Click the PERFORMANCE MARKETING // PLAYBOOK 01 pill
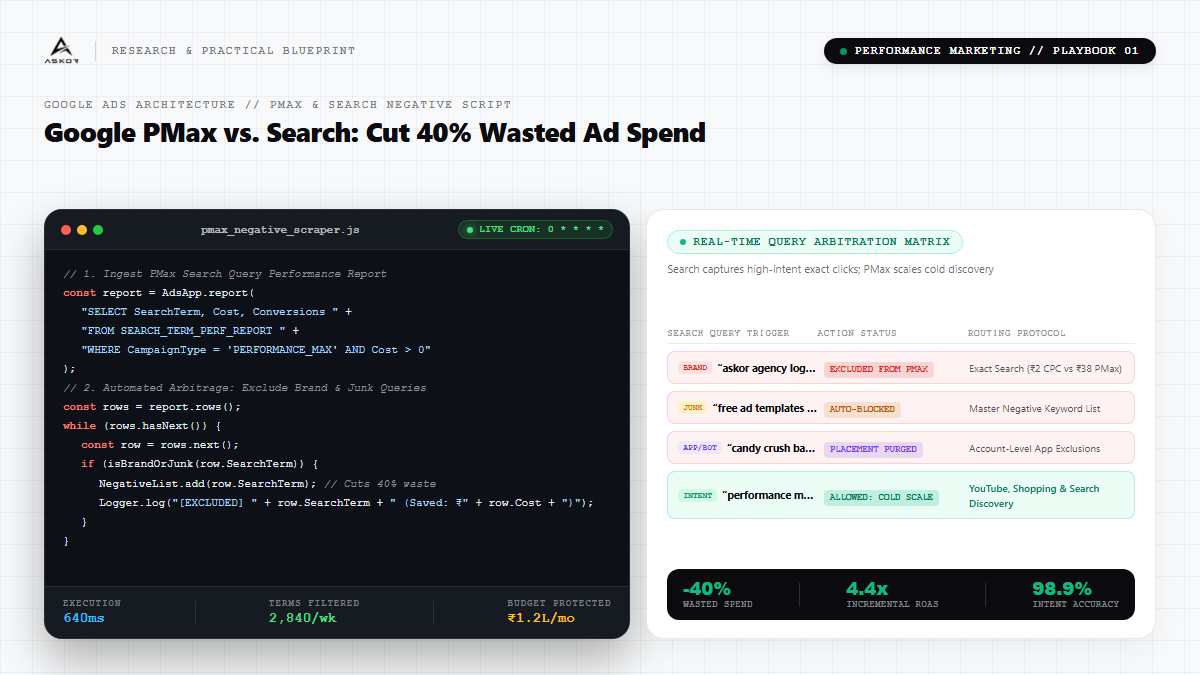Viewport: 1200px width, 675px height. pos(989,51)
